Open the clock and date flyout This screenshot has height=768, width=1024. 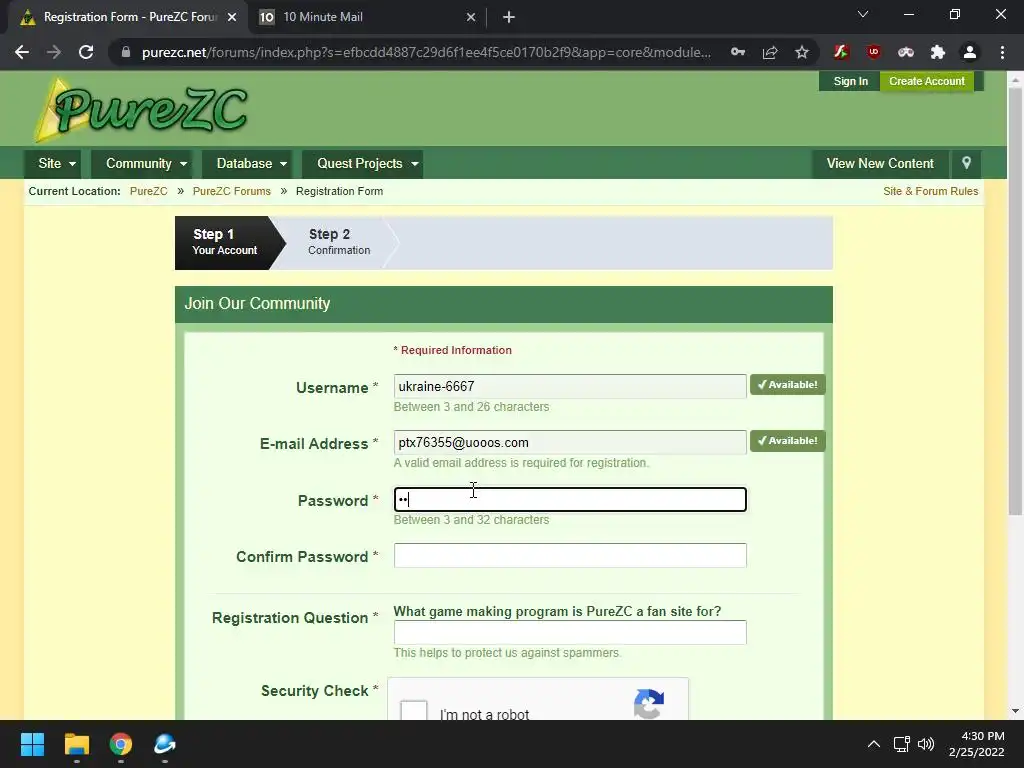(976, 744)
